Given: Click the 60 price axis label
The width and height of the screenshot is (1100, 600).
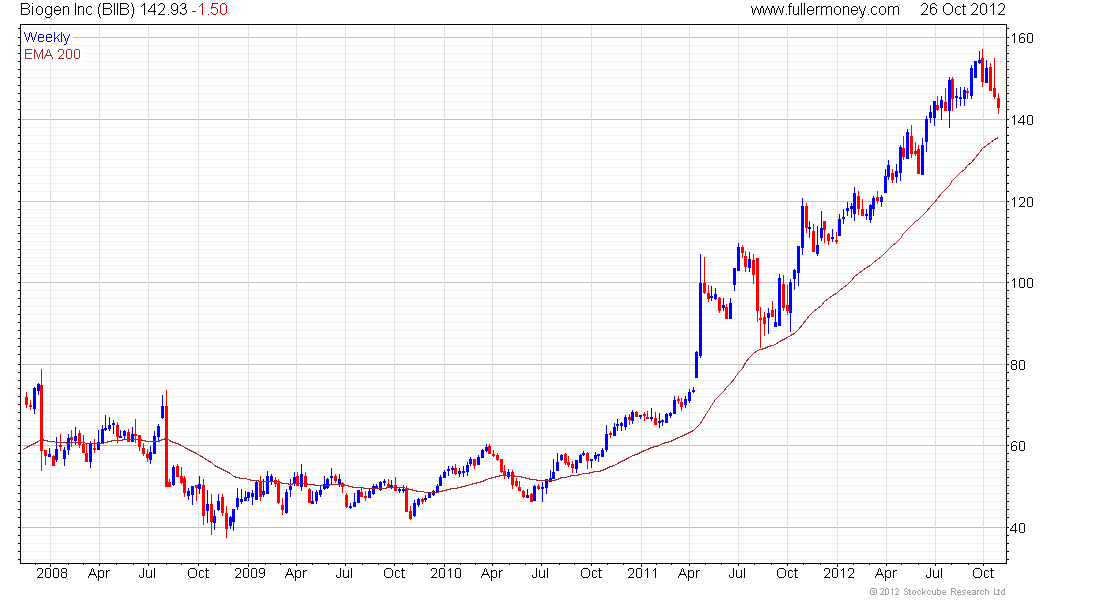Looking at the screenshot, I should 1018,446.
